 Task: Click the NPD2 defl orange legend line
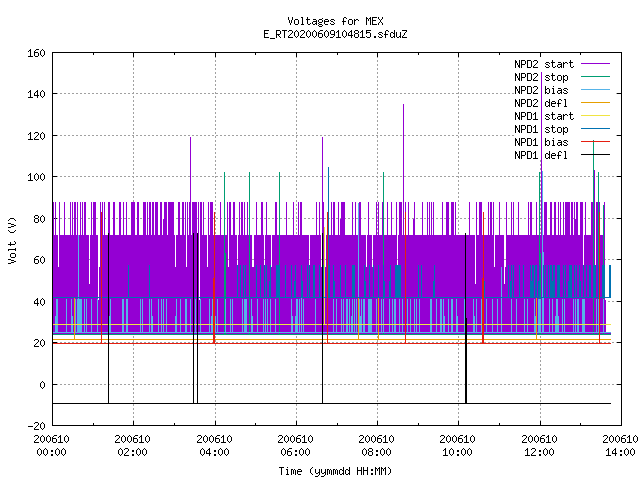pos(595,102)
